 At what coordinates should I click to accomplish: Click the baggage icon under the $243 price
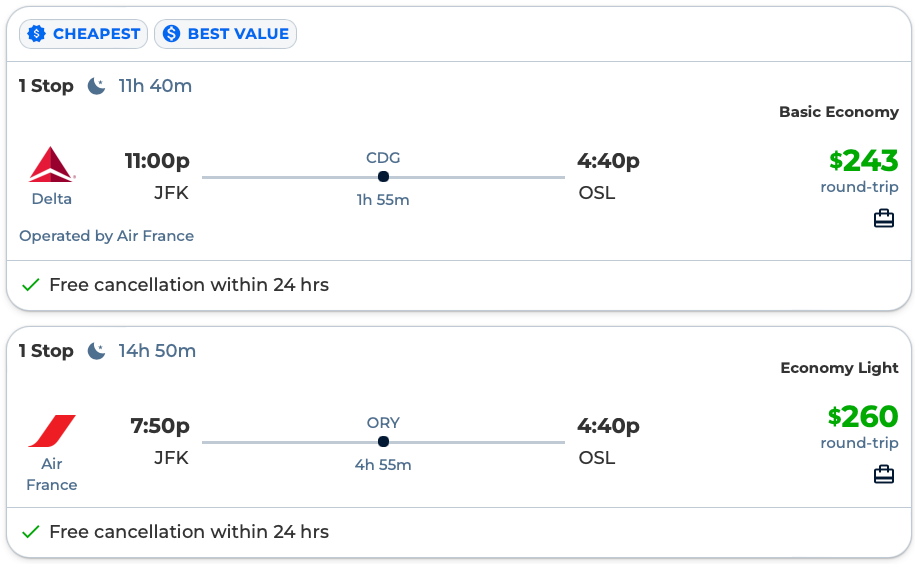[883, 218]
